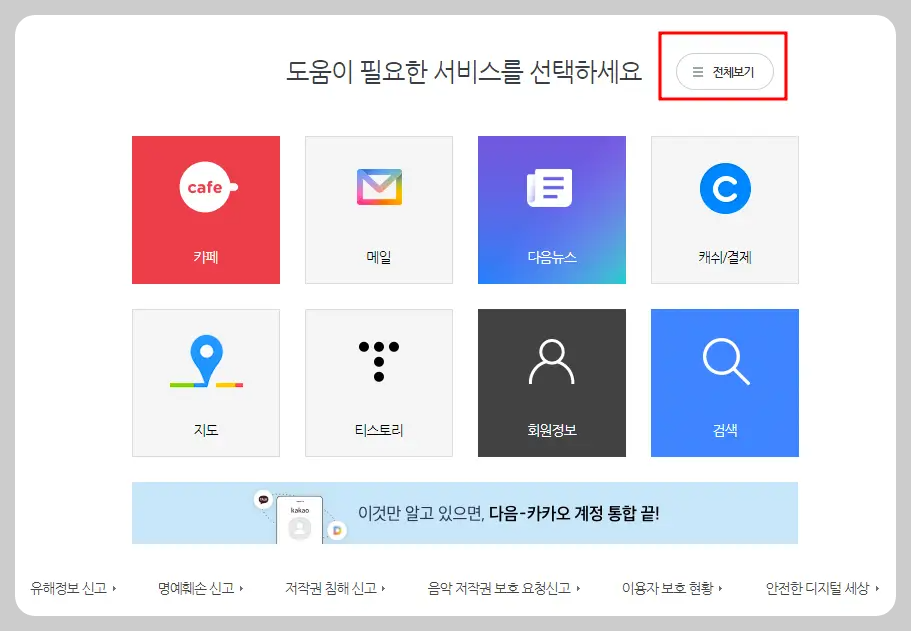This screenshot has width=911, height=631.
Task: Select the 메일 mail service tile
Action: pos(379,210)
